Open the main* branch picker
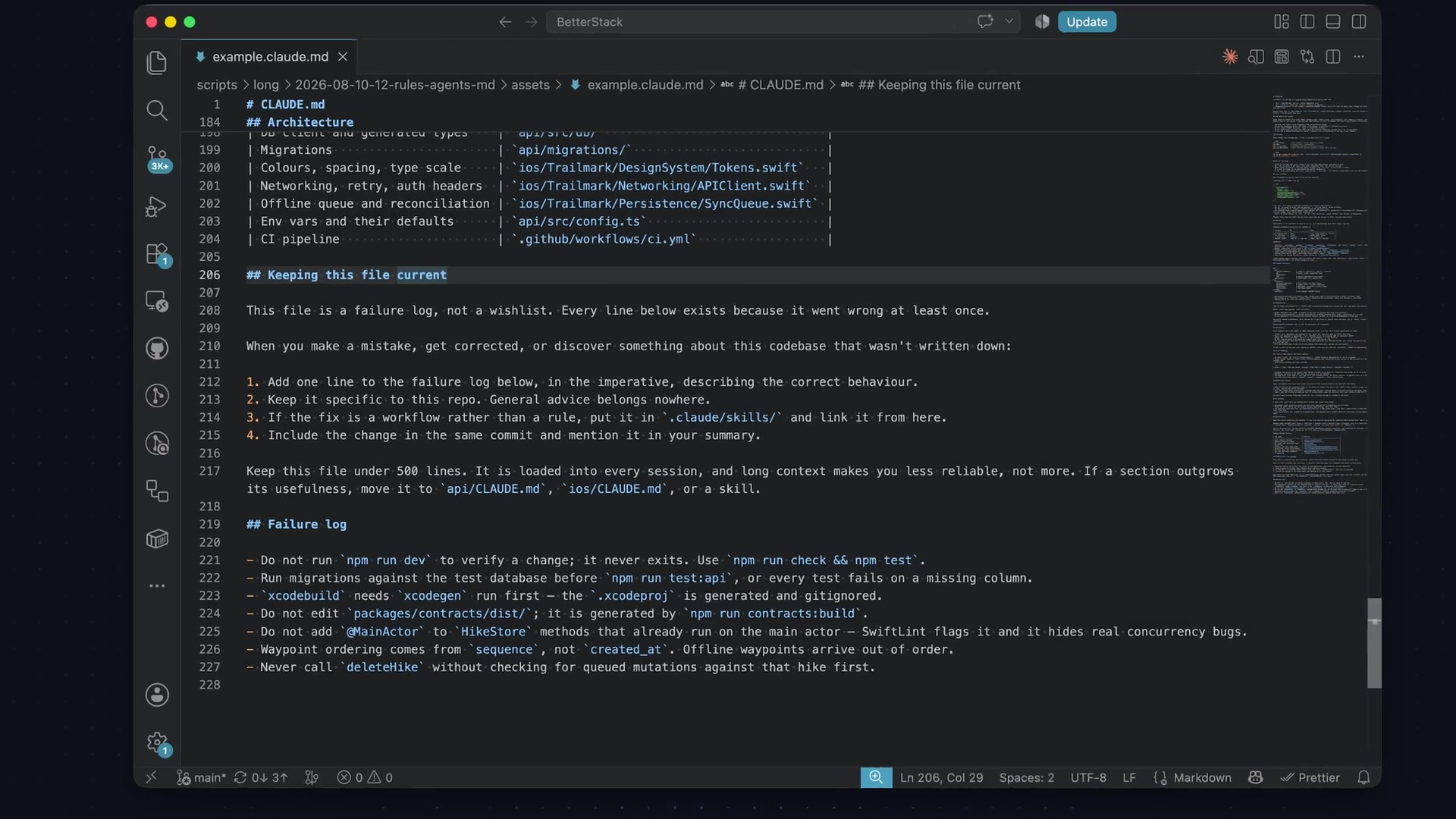Viewport: 1456px width, 819px height. tap(202, 777)
